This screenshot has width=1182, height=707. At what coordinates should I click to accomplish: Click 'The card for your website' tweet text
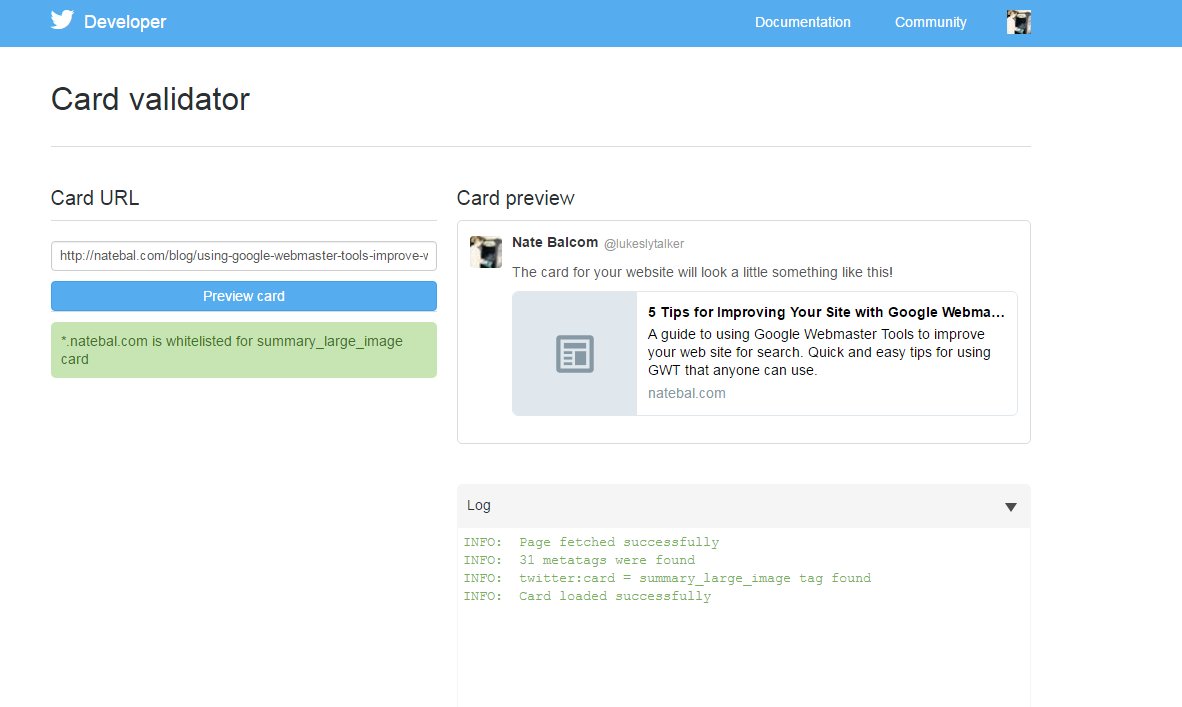702,272
